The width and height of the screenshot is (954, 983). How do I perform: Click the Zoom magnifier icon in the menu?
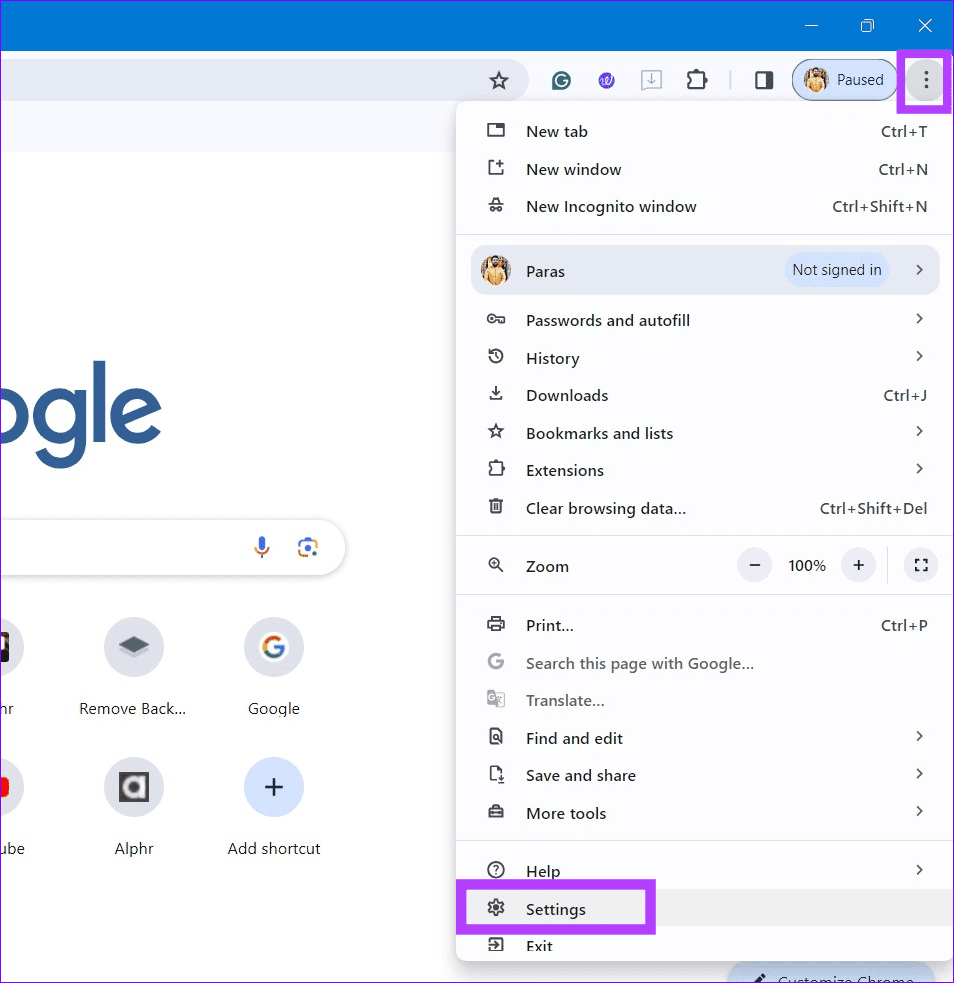coord(496,565)
